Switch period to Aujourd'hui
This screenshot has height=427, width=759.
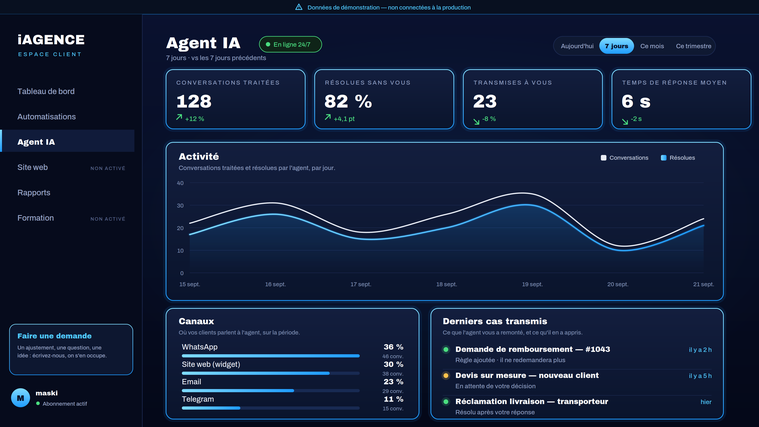(x=577, y=46)
